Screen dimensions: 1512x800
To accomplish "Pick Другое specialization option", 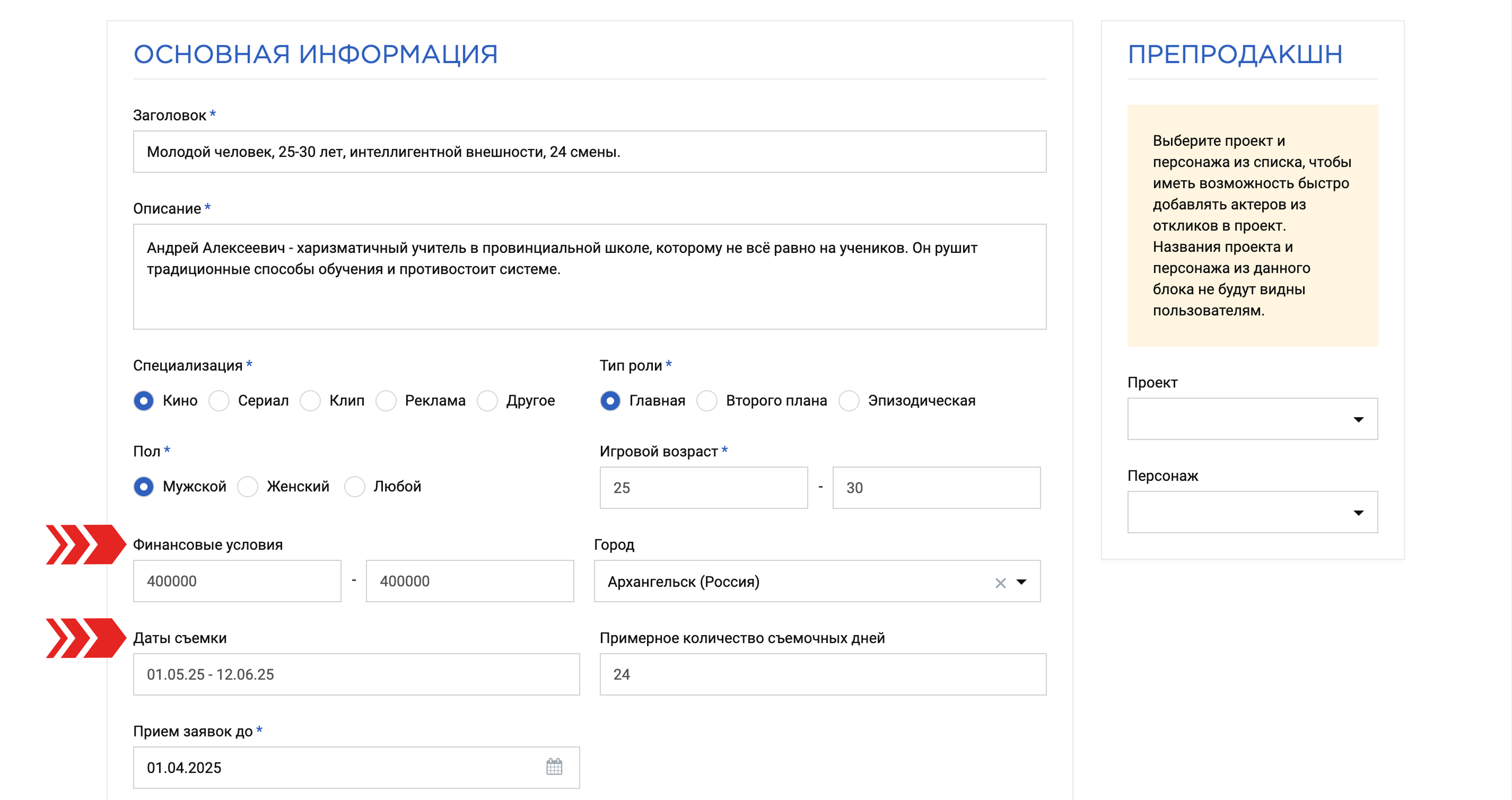I will pos(488,401).
